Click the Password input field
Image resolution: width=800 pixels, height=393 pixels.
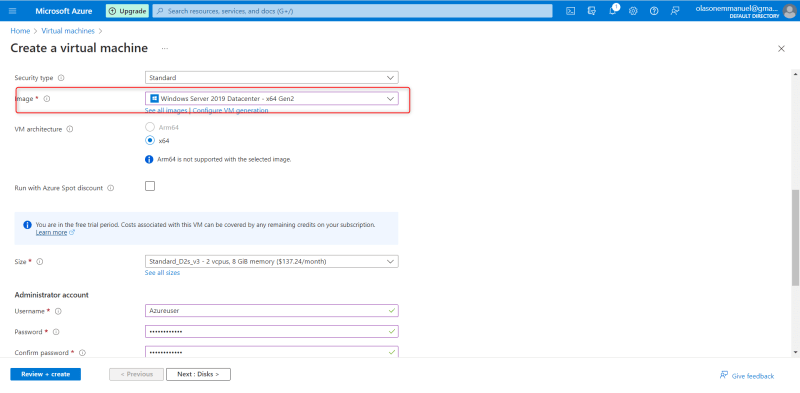click(271, 331)
